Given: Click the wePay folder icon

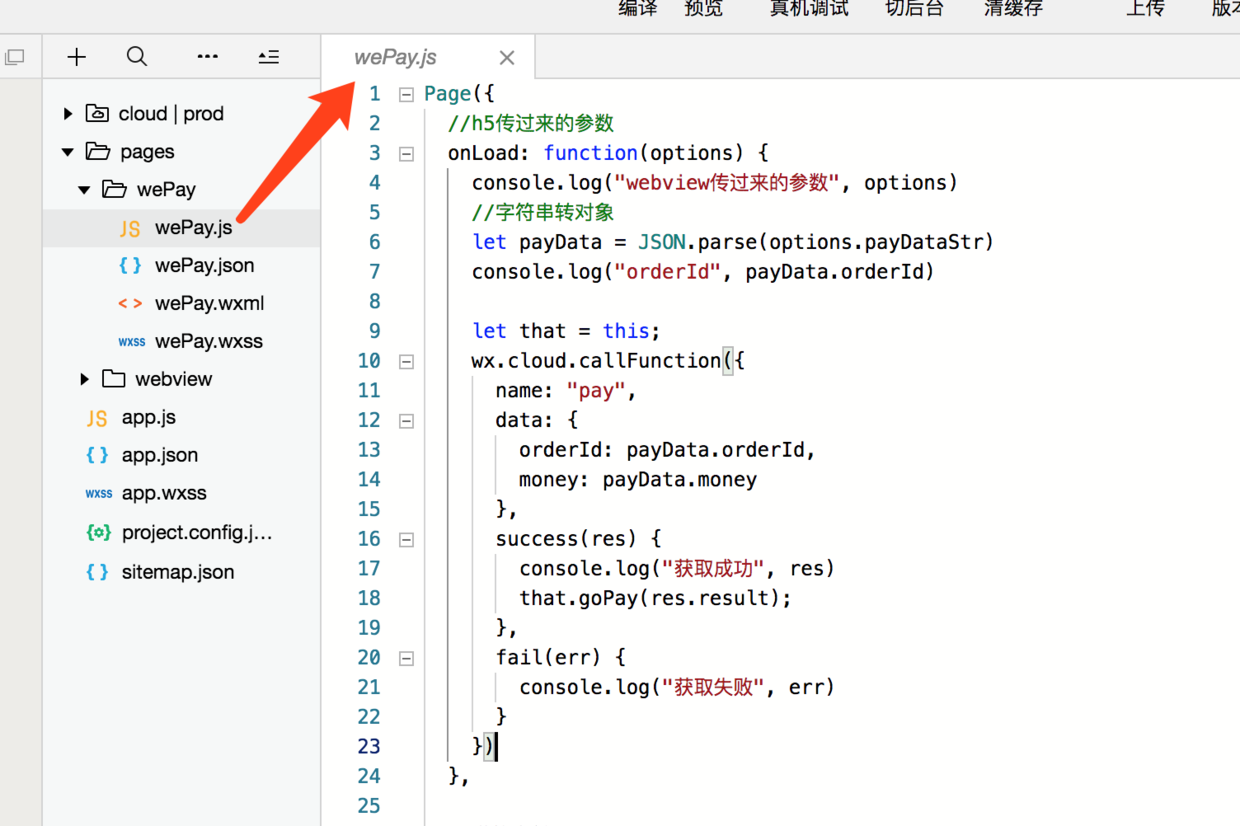Looking at the screenshot, I should pyautogui.click(x=115, y=189).
